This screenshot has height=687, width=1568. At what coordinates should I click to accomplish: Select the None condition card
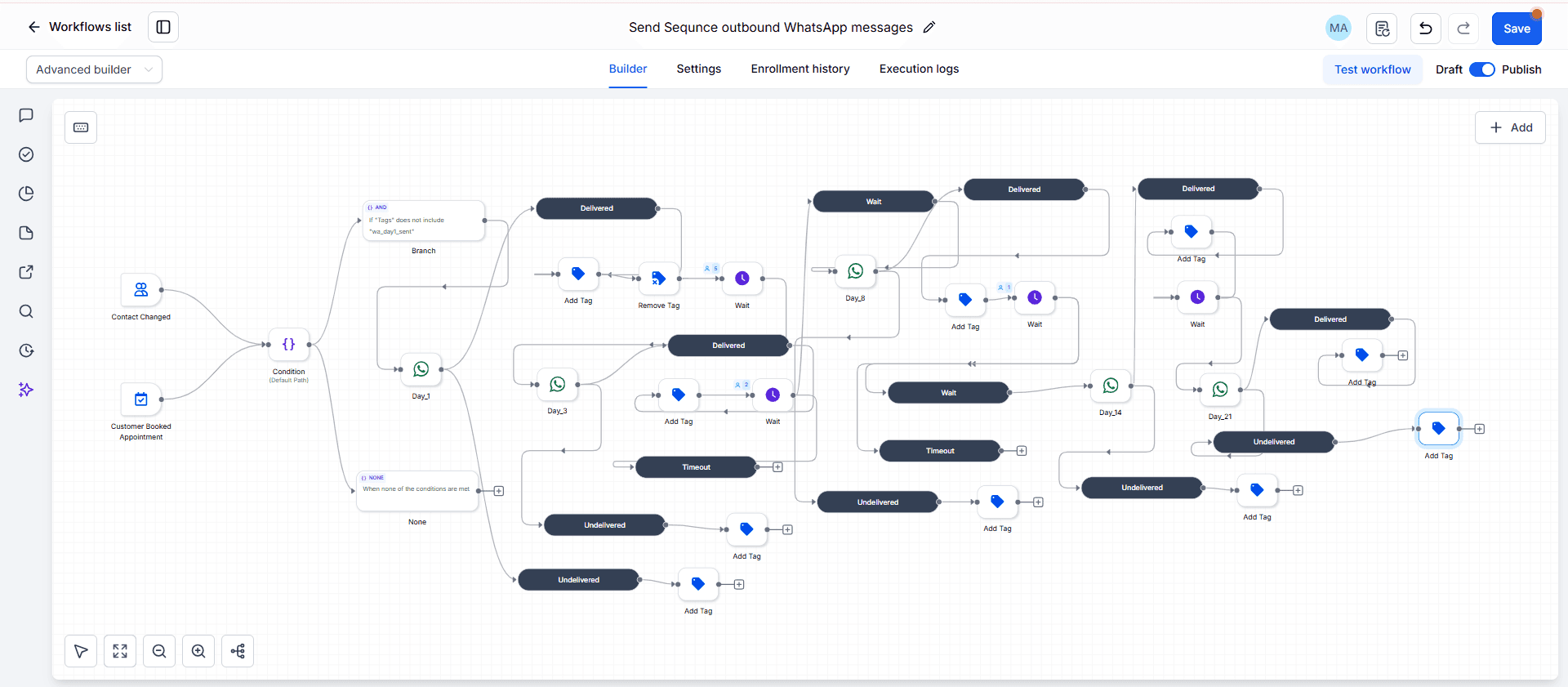tap(417, 491)
